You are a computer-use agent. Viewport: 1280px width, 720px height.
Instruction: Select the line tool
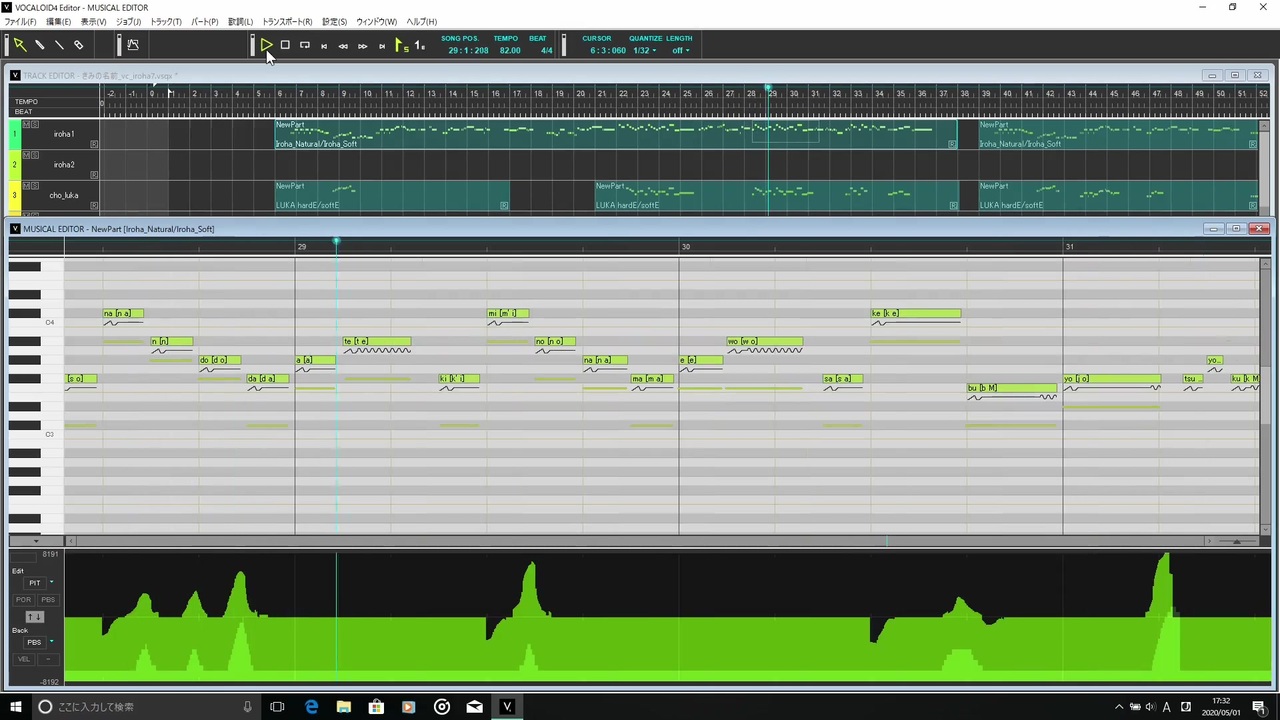coord(59,45)
